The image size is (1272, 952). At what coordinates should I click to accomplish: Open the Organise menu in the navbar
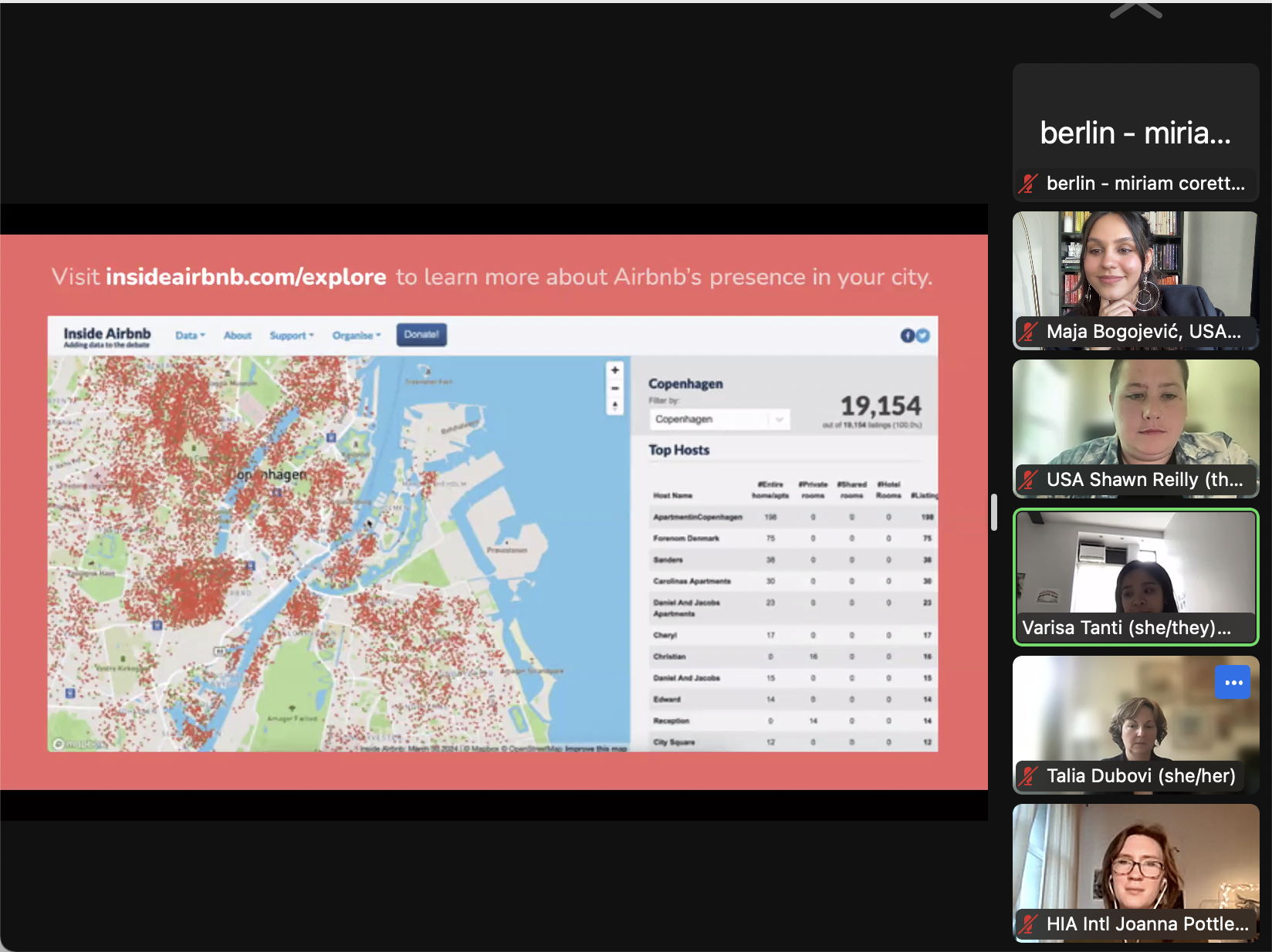(356, 336)
